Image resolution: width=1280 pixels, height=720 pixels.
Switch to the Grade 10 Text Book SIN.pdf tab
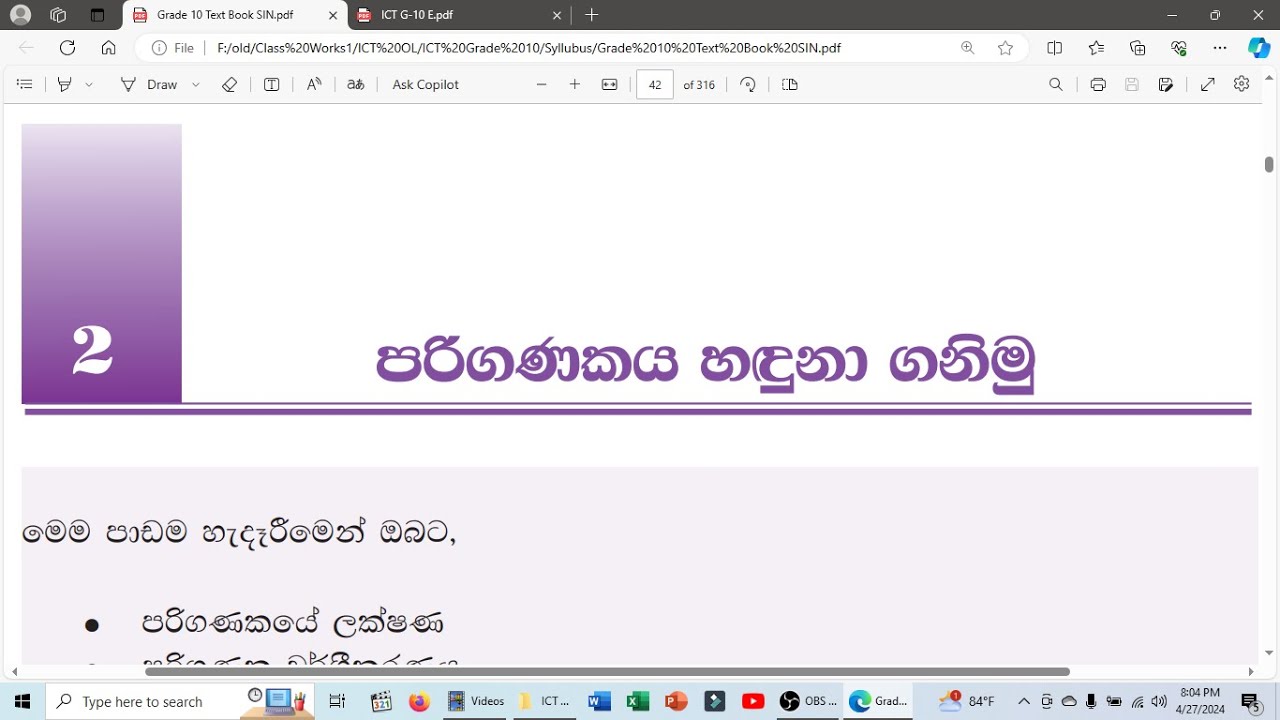[235, 15]
